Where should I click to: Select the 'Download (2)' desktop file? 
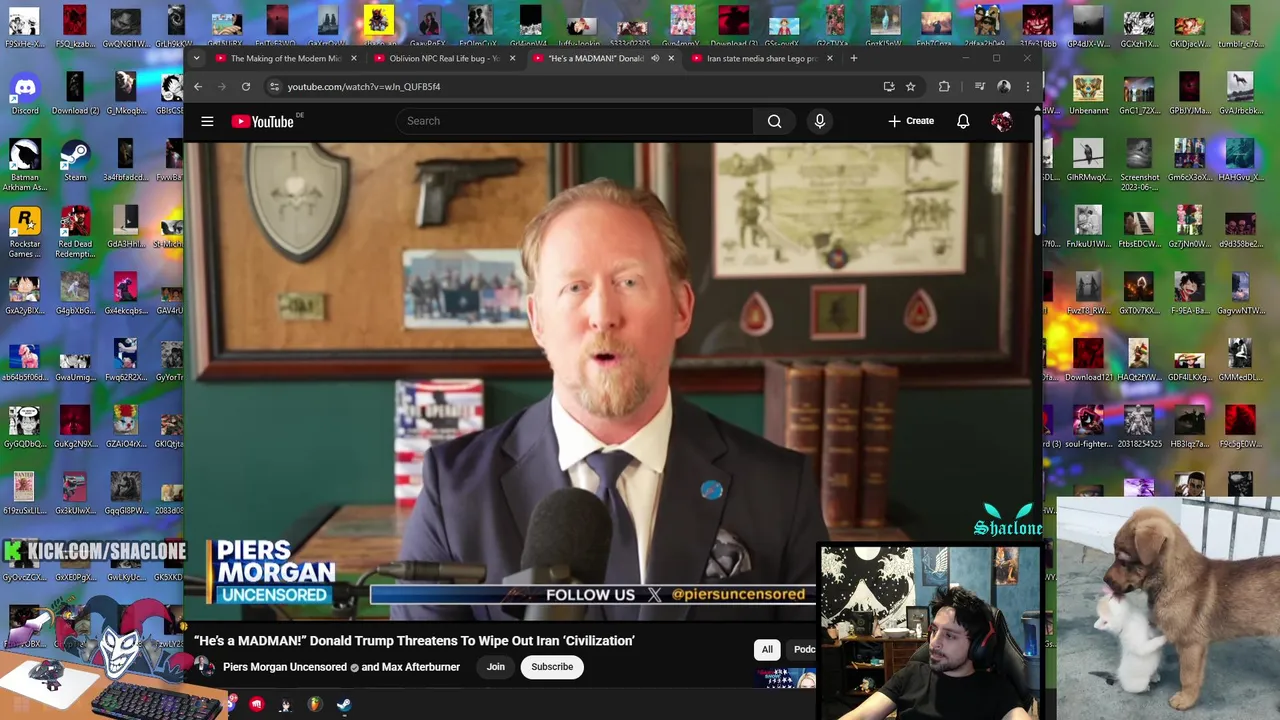[75, 94]
